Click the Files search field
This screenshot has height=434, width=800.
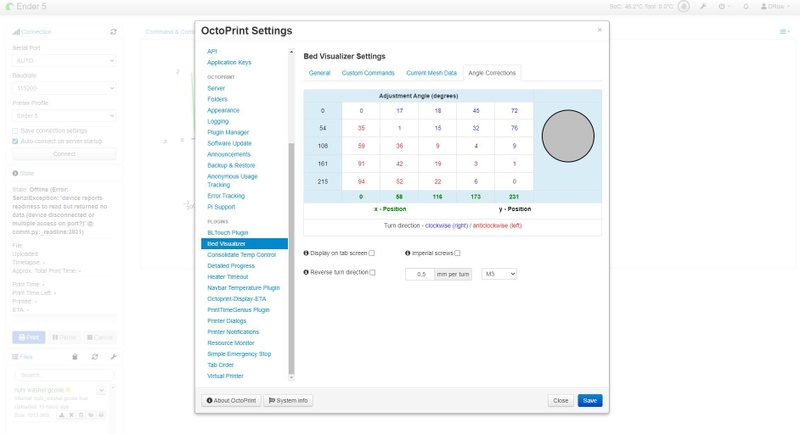(64, 375)
